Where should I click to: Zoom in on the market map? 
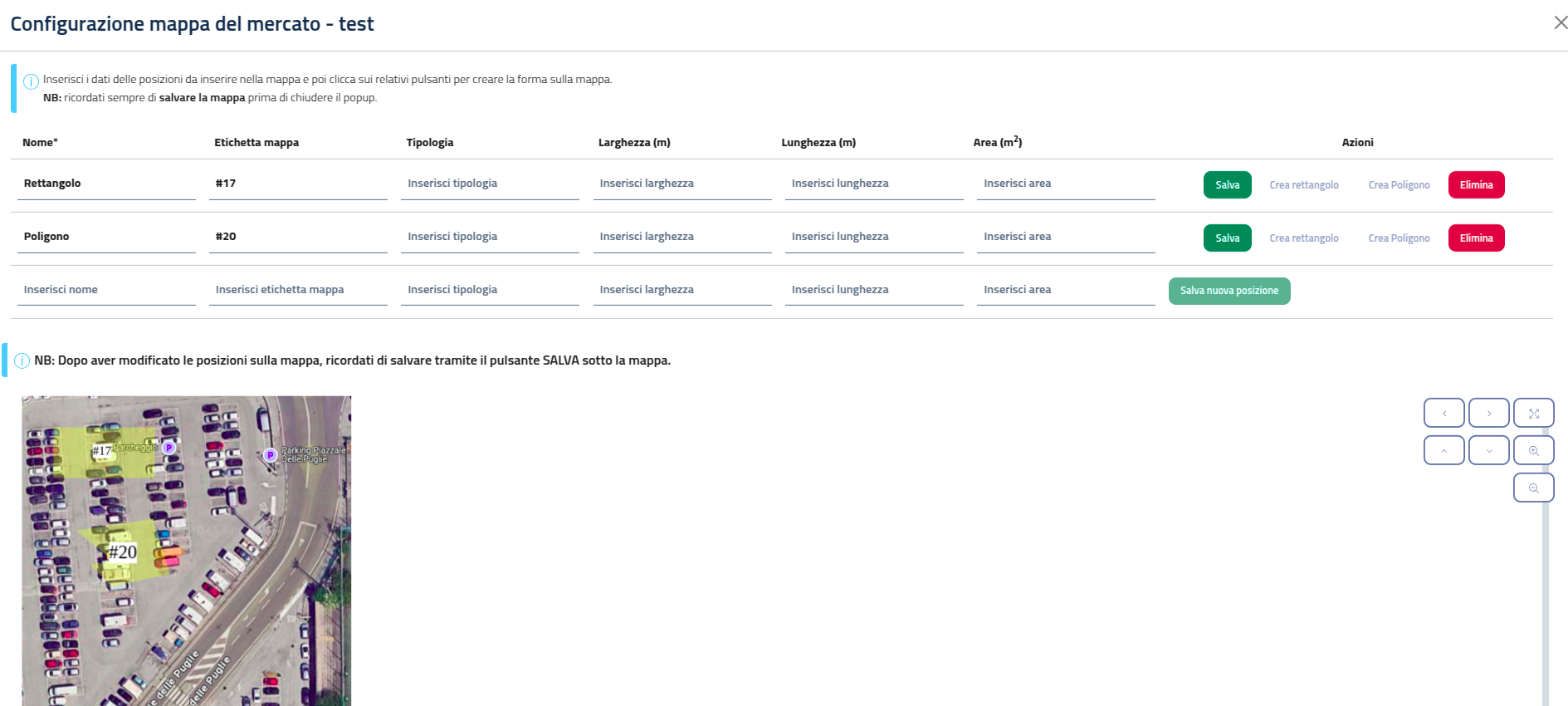[1533, 450]
